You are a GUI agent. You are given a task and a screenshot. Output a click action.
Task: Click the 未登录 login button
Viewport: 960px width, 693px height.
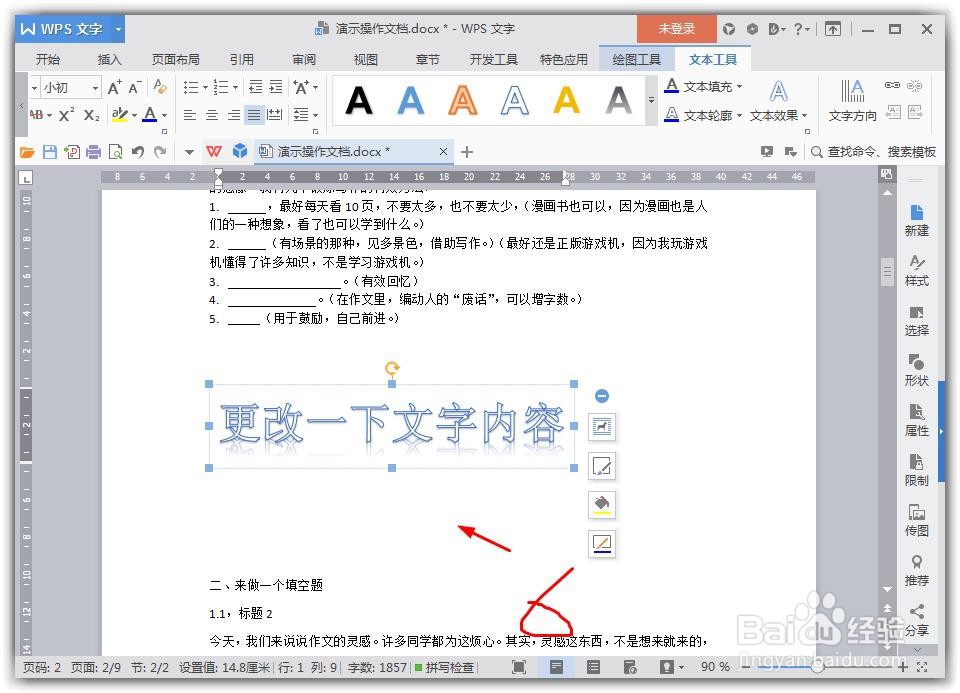click(x=676, y=29)
